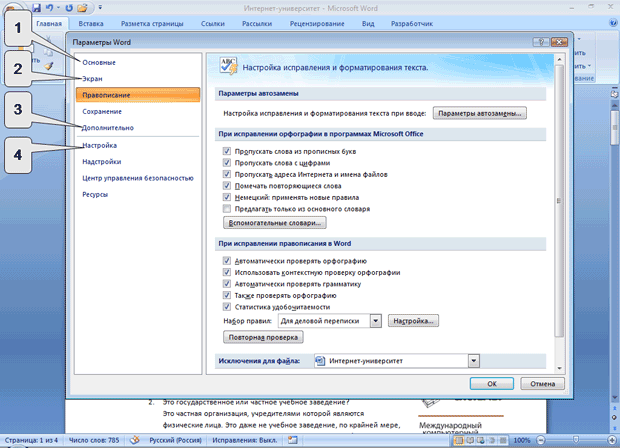This screenshot has width=620, height=448.
Task: Click the spelling check icon in status bar
Action: pyautogui.click(x=134, y=440)
